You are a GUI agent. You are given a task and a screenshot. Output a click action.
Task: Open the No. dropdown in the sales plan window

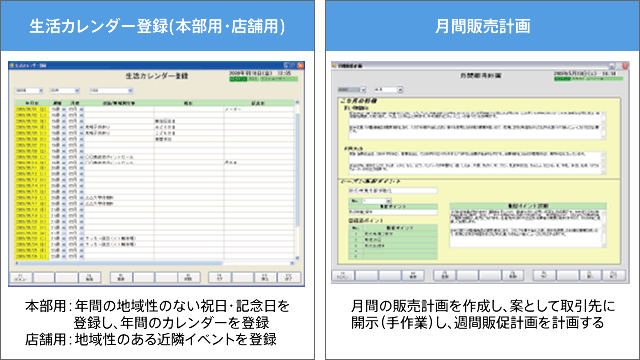(376, 201)
